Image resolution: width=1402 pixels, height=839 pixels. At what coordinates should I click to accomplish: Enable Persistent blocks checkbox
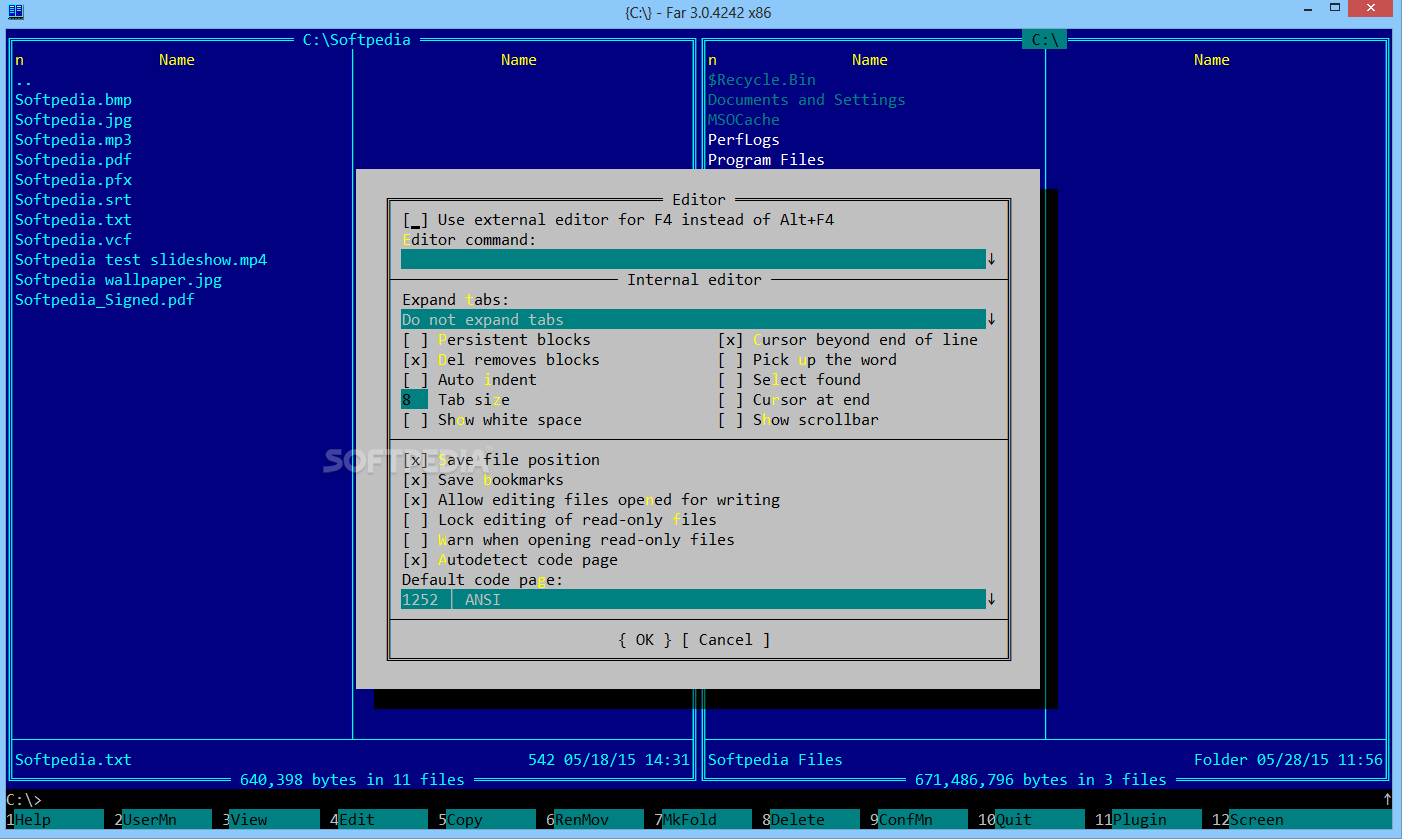(x=416, y=340)
